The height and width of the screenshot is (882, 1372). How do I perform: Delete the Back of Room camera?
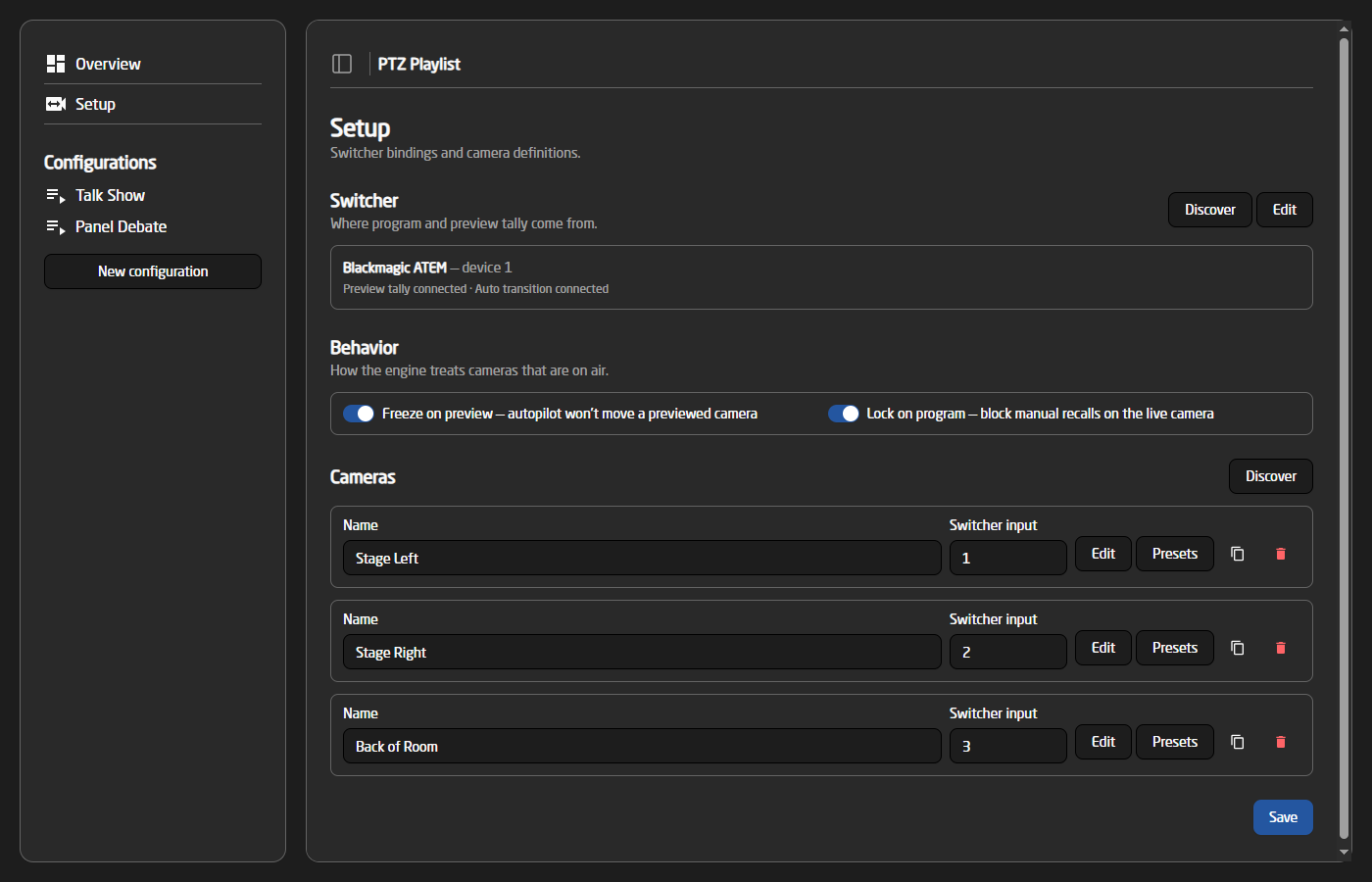click(1281, 742)
